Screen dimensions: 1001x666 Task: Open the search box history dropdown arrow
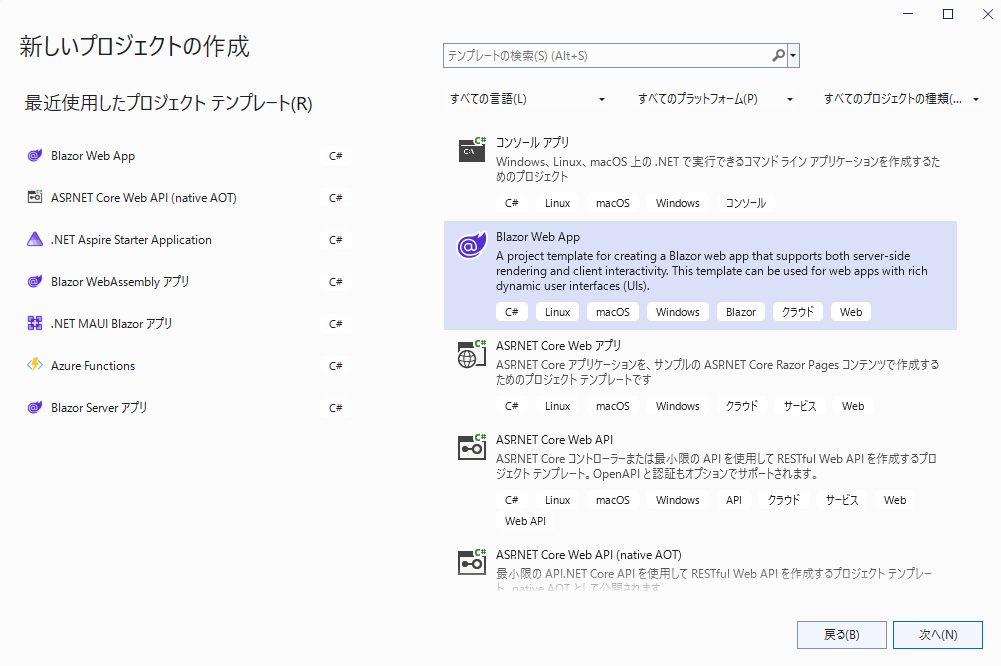coord(793,56)
